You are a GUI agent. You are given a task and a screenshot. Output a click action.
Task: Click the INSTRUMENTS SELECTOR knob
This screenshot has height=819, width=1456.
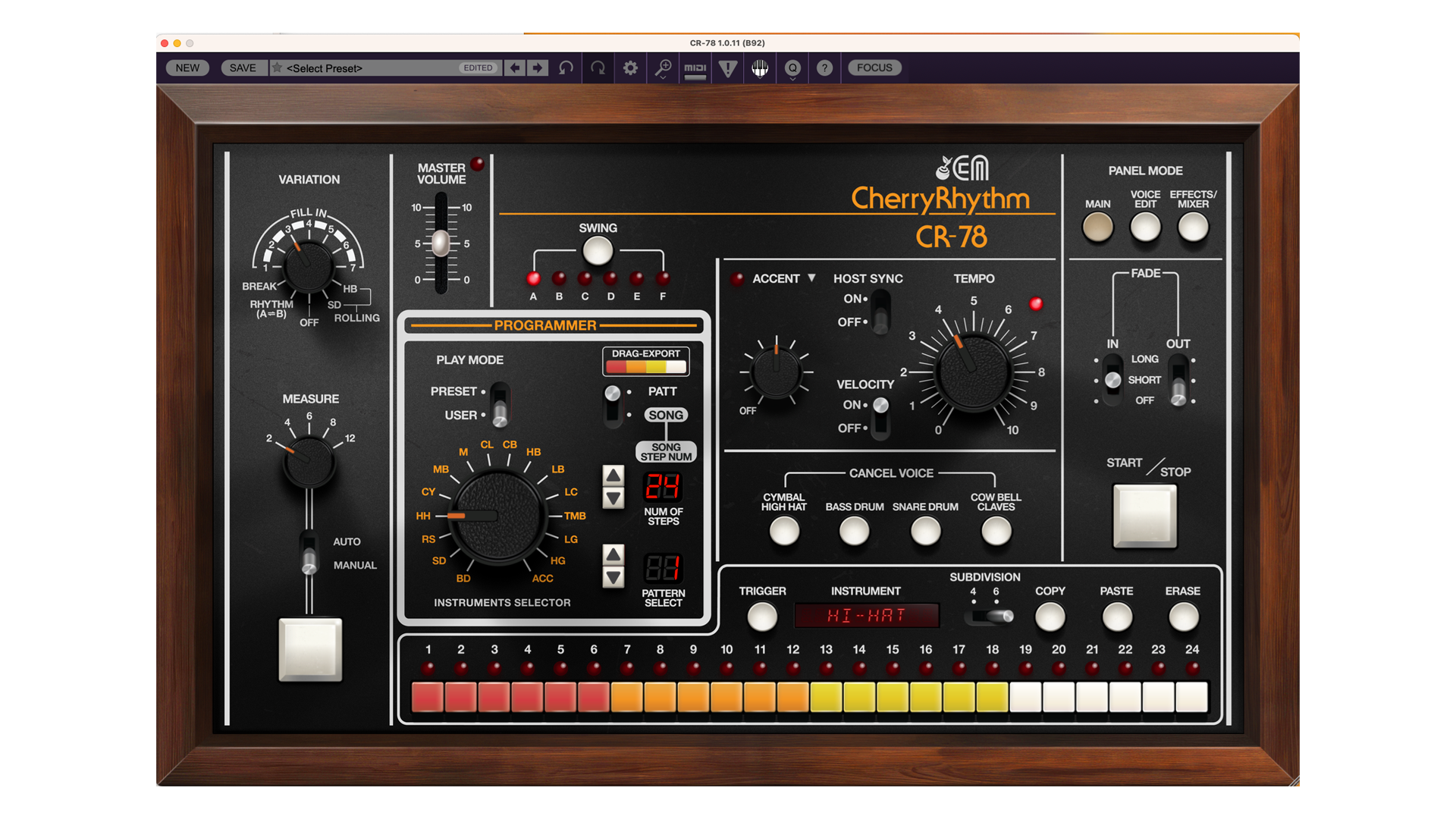498,516
